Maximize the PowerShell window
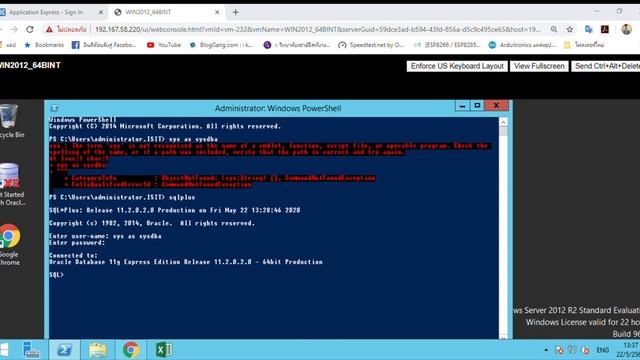Viewport: 640px width, 360px height. click(477, 106)
